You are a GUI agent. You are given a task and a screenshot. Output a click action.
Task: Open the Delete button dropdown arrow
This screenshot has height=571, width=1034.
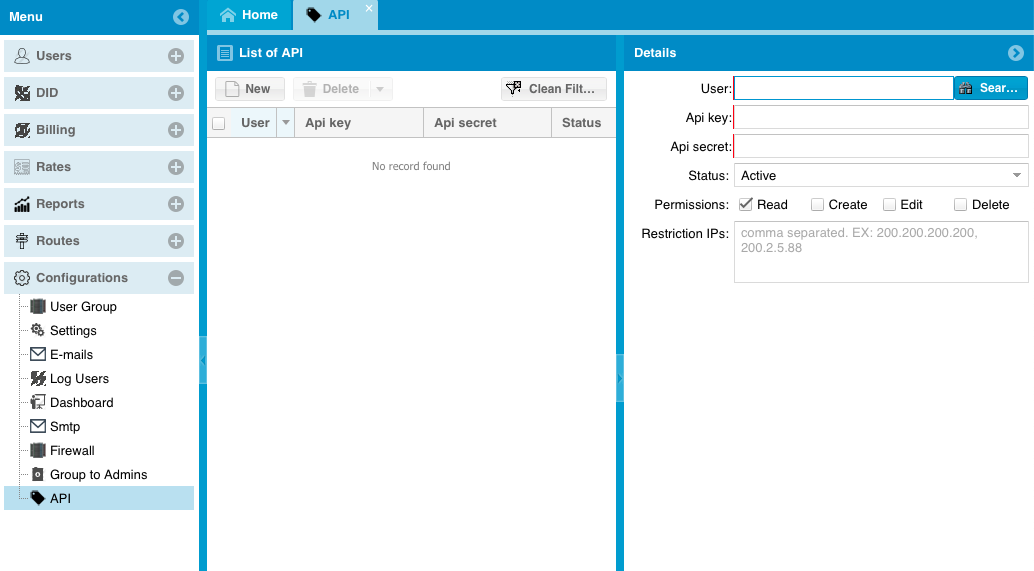(x=380, y=89)
